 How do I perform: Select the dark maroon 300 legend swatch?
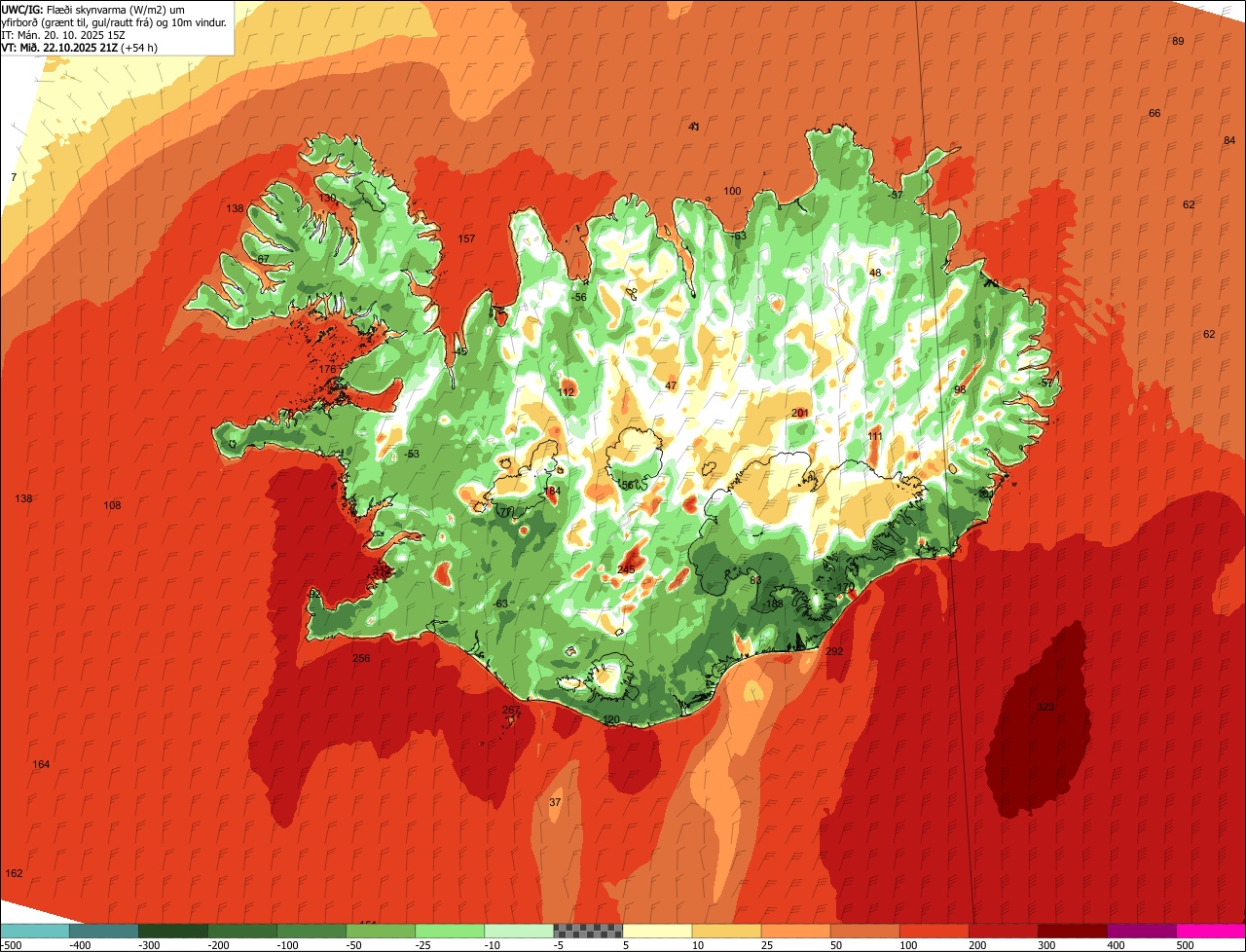coord(1071,931)
